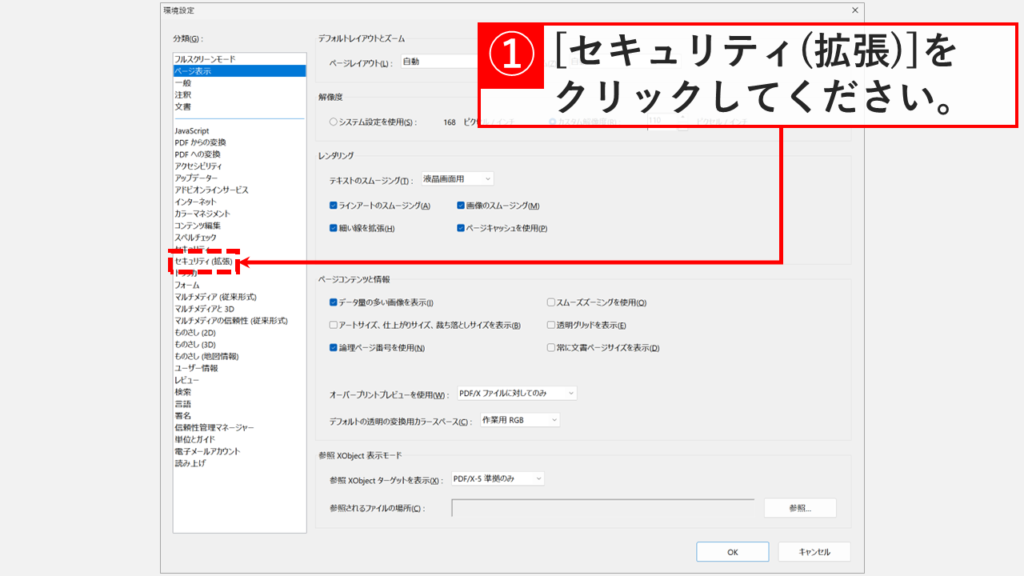Click the 参照... browse button

[x=800, y=508]
